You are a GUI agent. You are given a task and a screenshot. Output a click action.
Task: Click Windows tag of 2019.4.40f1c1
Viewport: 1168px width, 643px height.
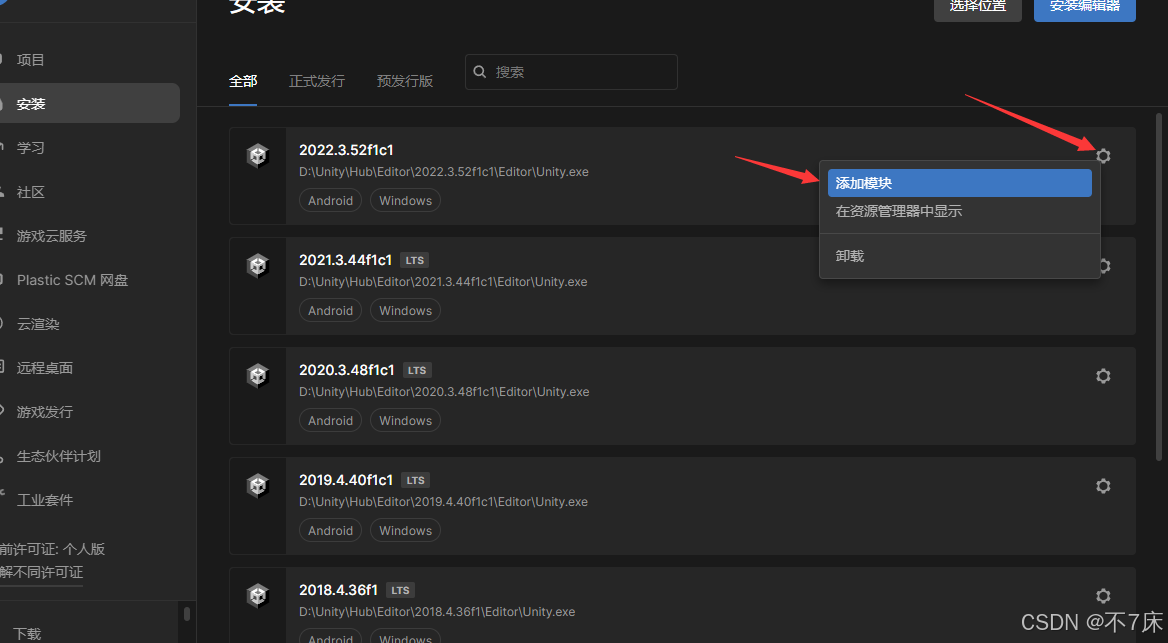click(405, 530)
